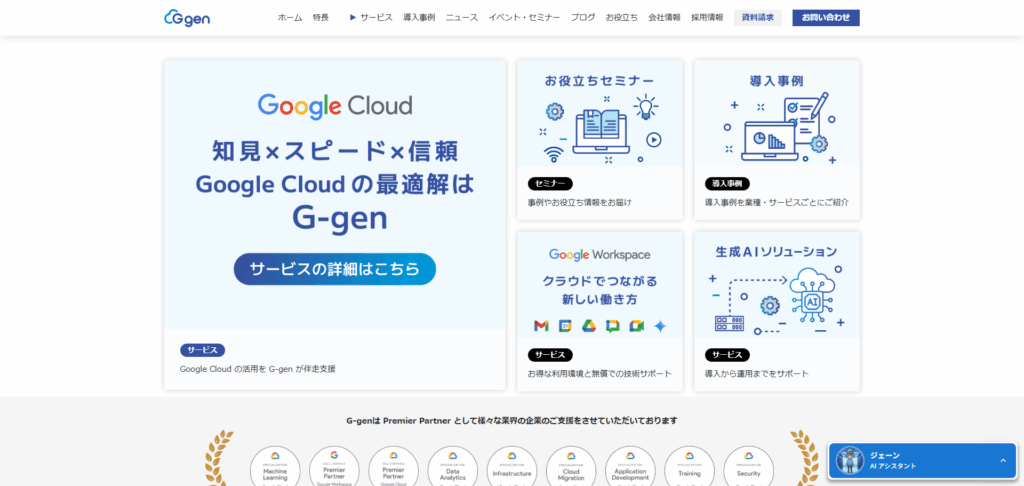
Task: Click the 資料請求 button
Action: (757, 17)
